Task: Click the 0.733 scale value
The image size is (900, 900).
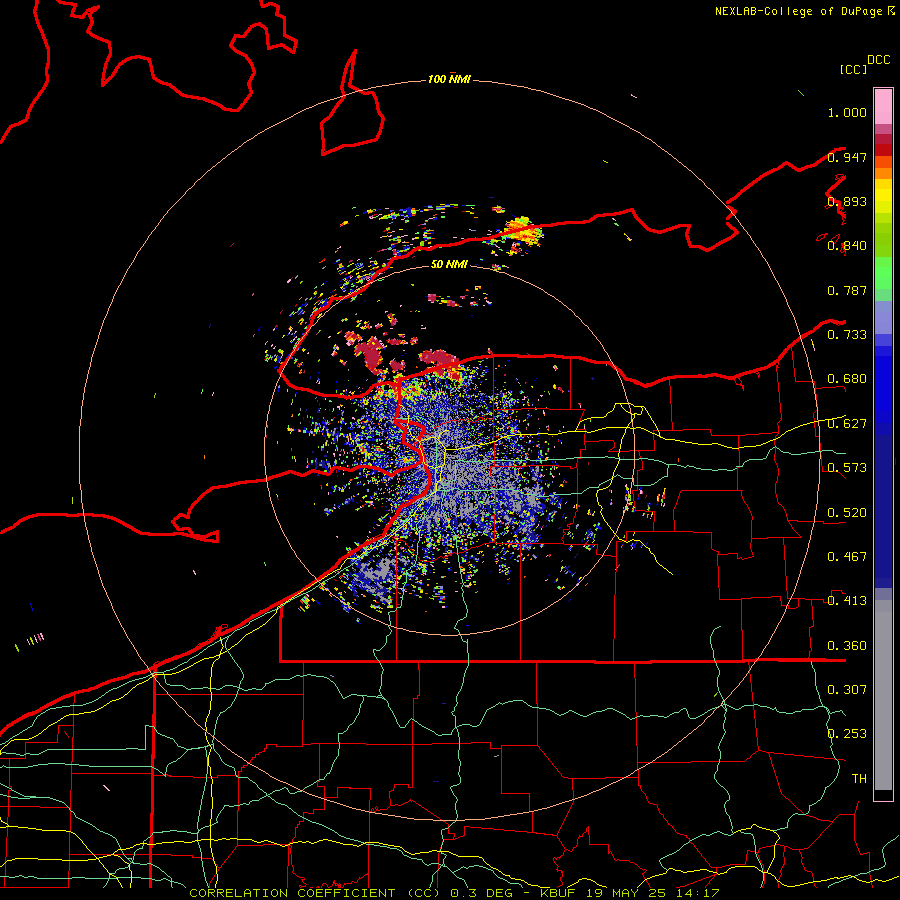Action: pos(847,335)
